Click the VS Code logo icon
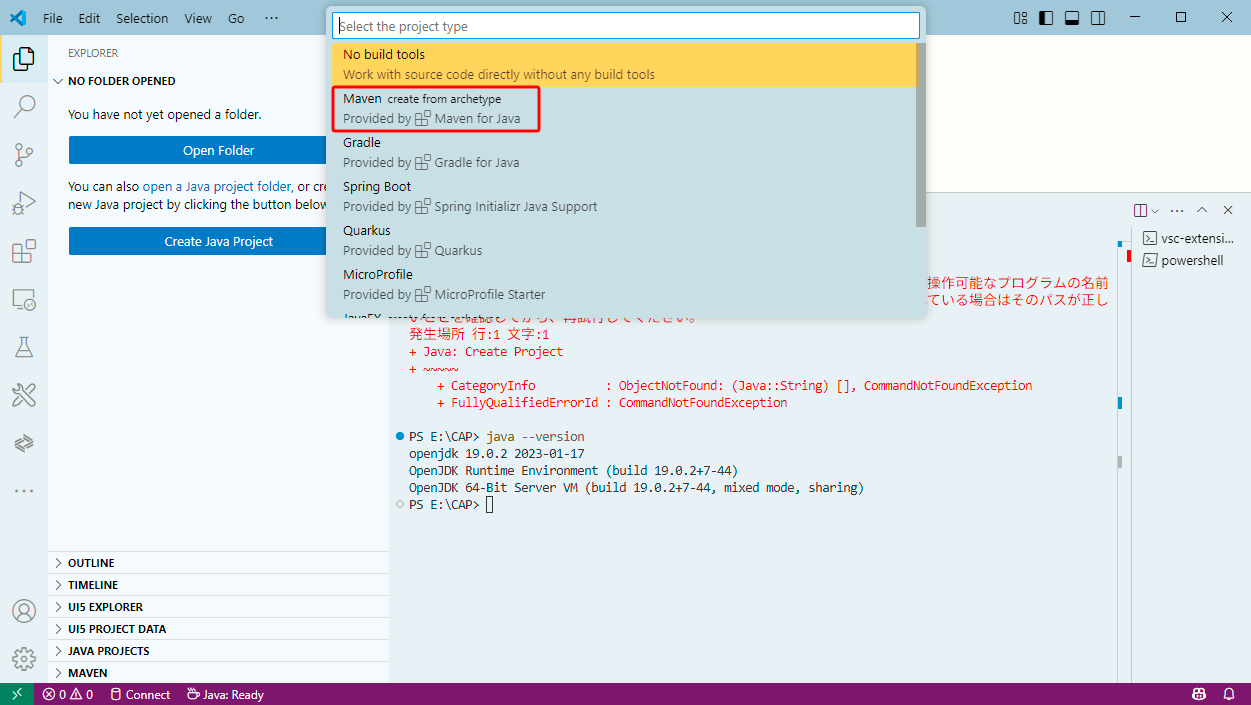Image resolution: width=1251 pixels, height=705 pixels. [x=18, y=18]
